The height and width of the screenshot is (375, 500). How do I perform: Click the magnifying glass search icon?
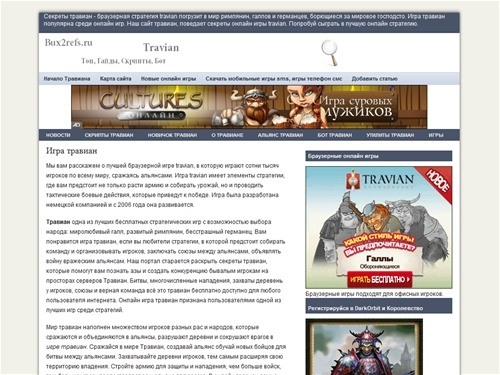(x=330, y=53)
